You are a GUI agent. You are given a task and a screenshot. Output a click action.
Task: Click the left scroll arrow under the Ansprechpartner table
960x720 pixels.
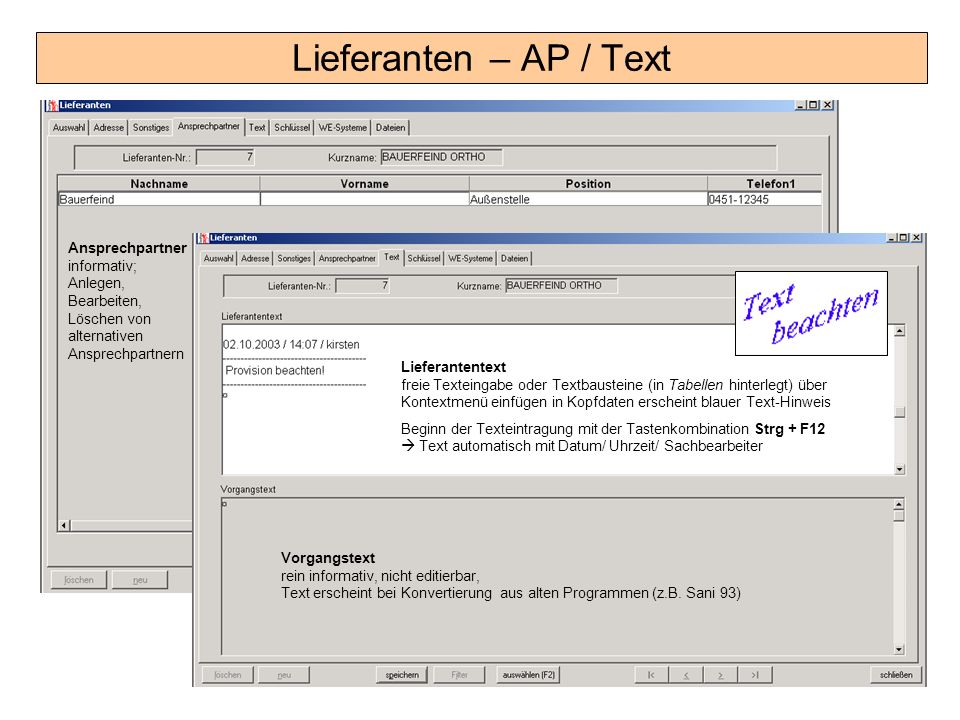[x=64, y=525]
